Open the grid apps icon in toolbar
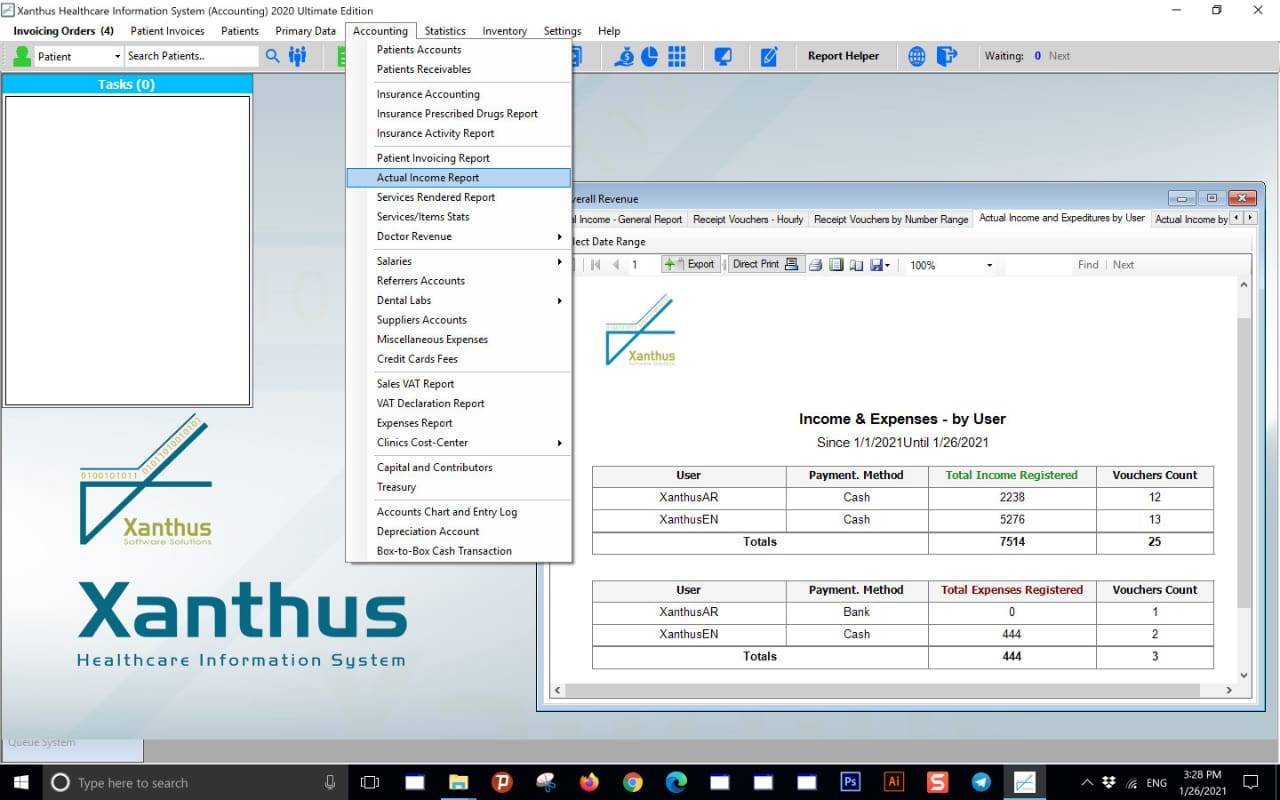 tap(677, 56)
